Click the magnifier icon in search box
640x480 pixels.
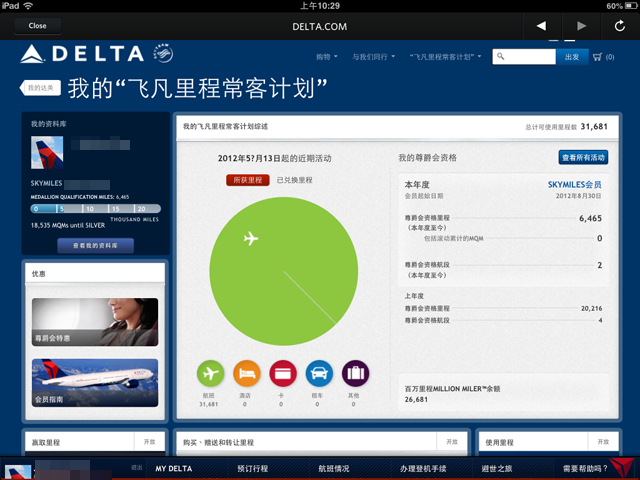click(x=501, y=56)
